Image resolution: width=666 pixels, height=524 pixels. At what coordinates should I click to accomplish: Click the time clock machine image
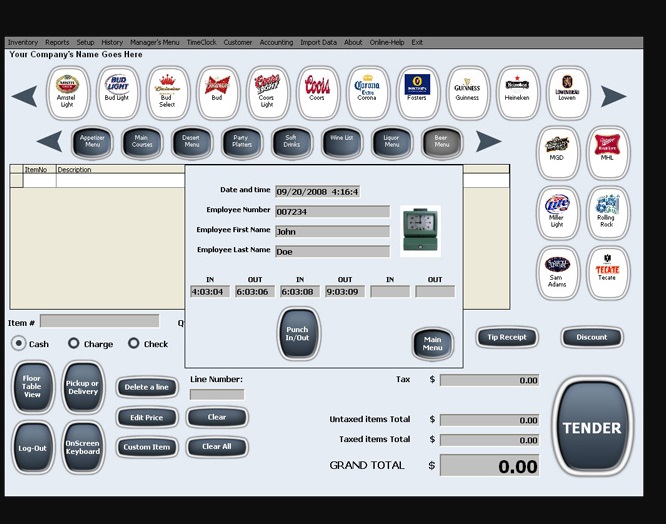[420, 231]
